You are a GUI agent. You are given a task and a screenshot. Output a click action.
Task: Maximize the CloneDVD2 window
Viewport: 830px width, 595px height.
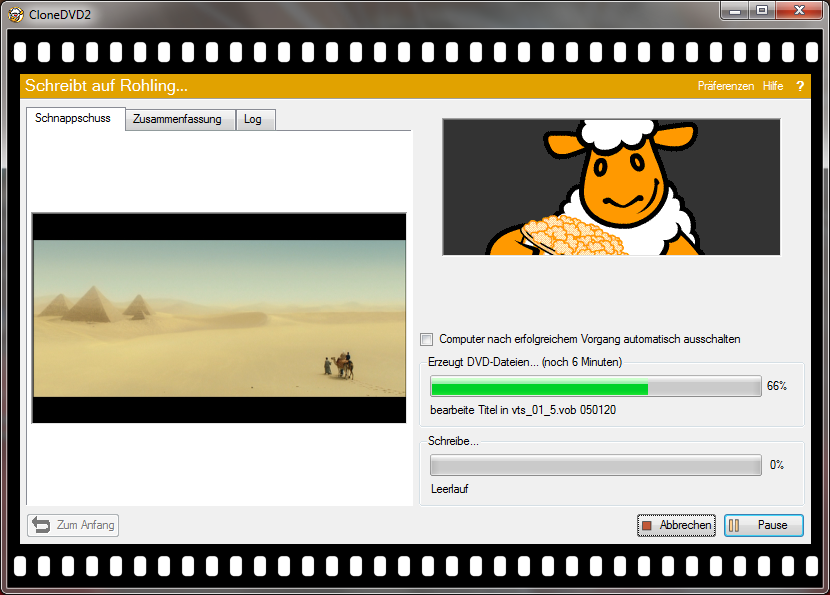click(762, 11)
